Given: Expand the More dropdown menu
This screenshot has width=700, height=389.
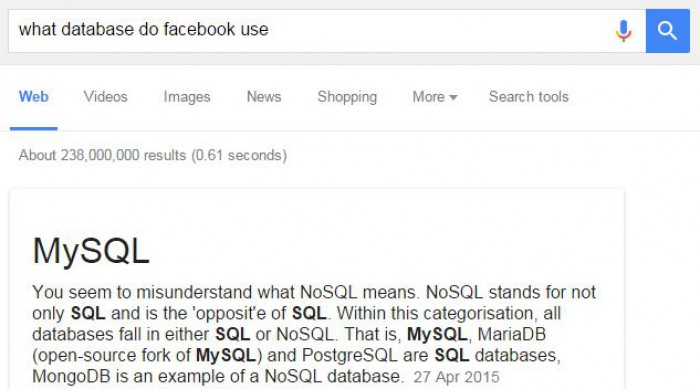Looking at the screenshot, I should 435,96.
